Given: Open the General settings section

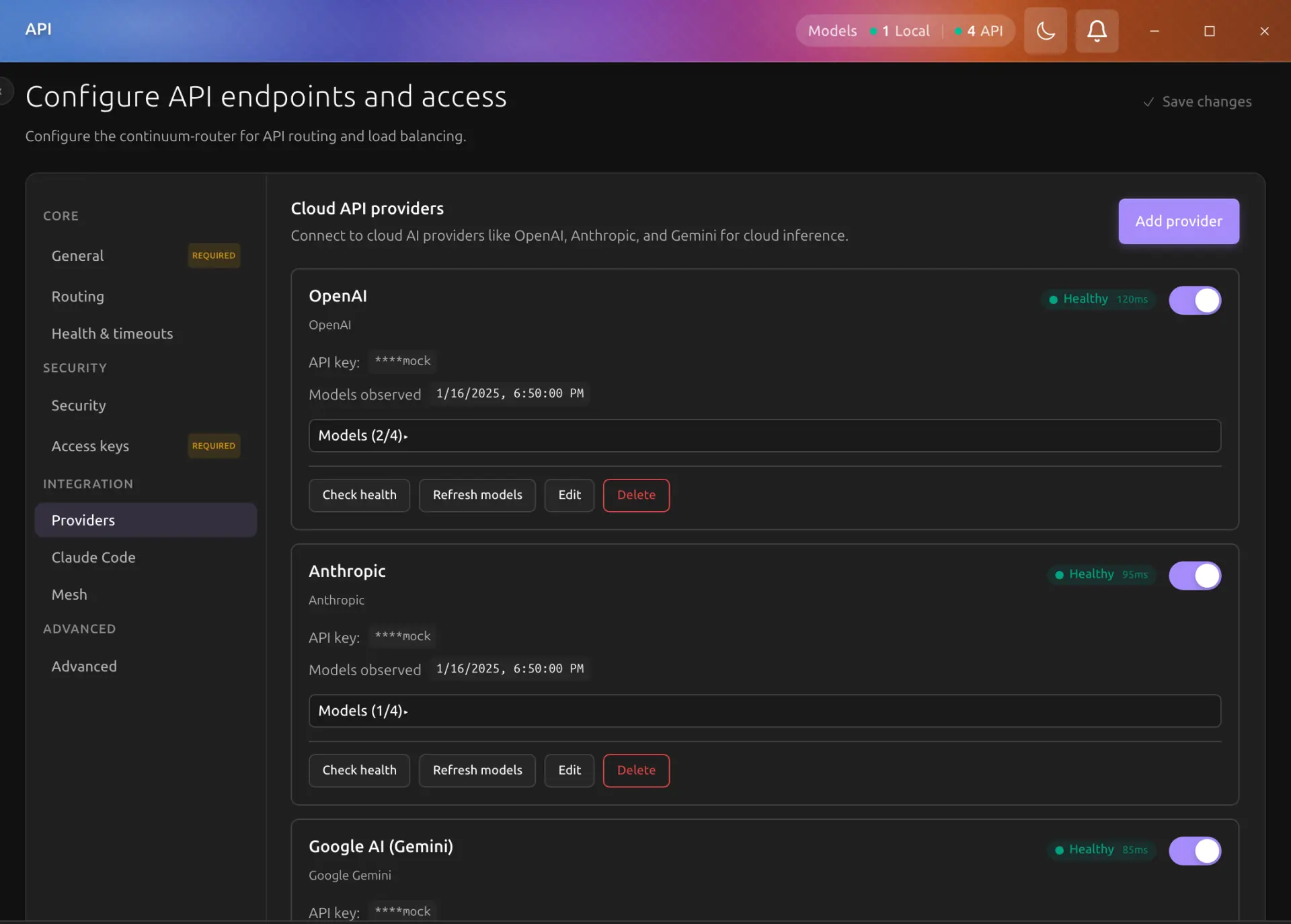Looking at the screenshot, I should tap(145, 256).
